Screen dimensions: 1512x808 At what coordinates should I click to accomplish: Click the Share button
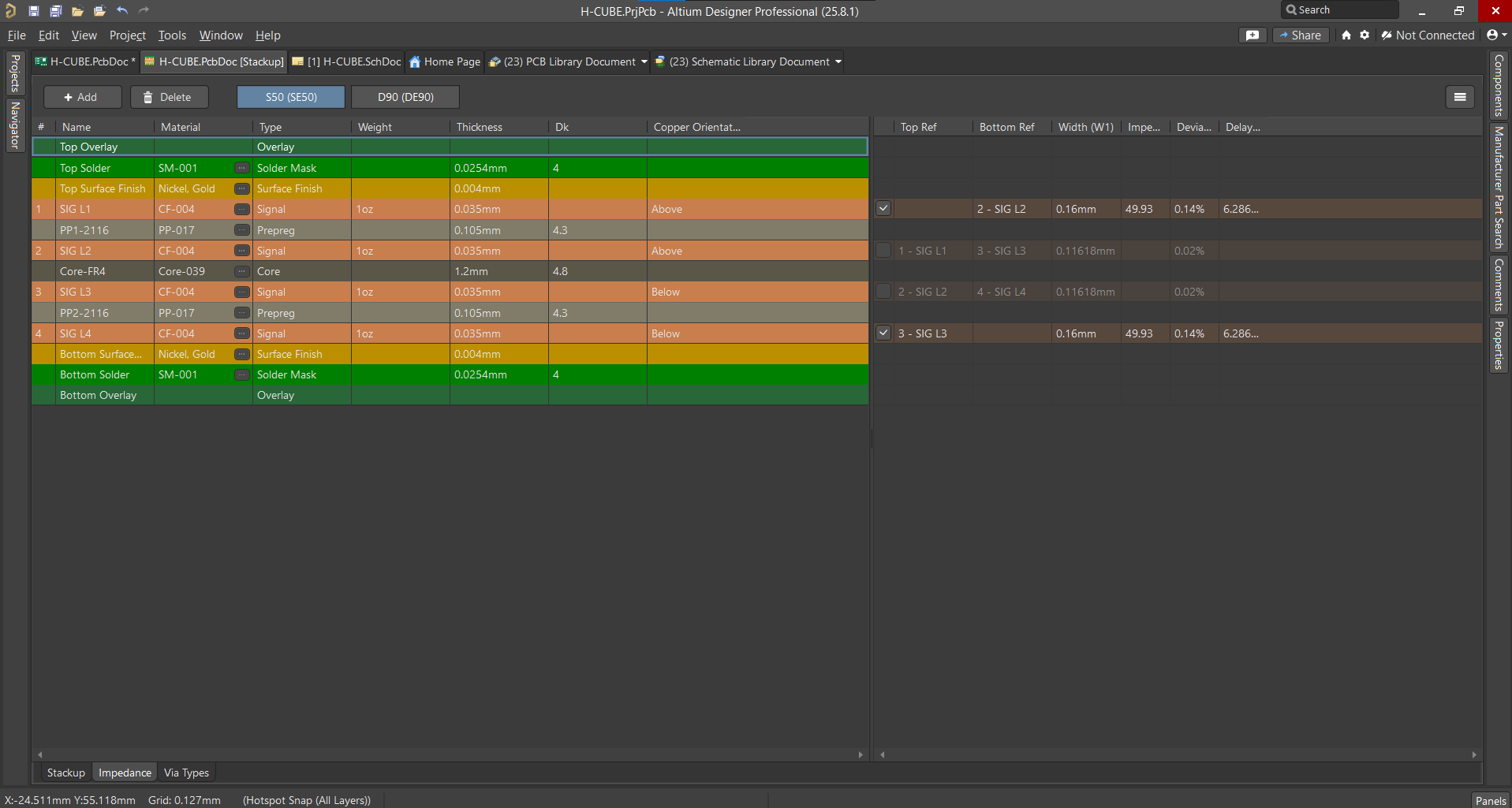1301,35
